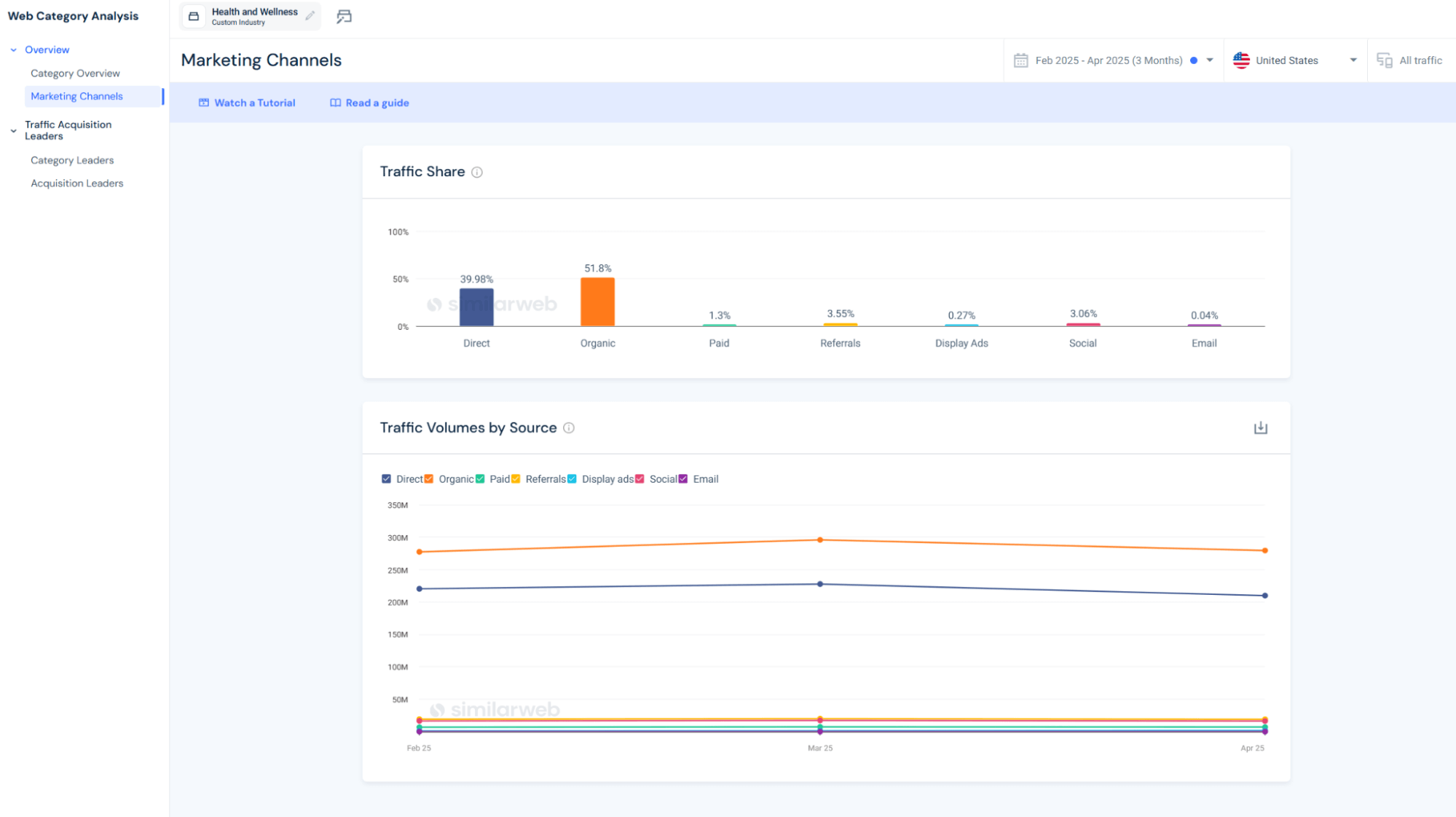1456x817 pixels.
Task: Download the Traffic Volumes chart data
Action: point(1261,428)
